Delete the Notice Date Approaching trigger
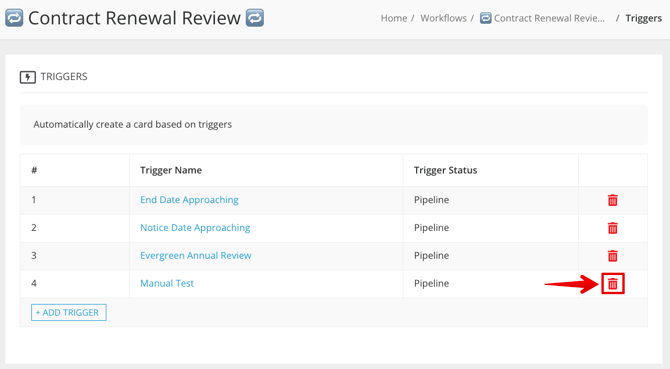Image resolution: width=670 pixels, height=369 pixels. (612, 228)
